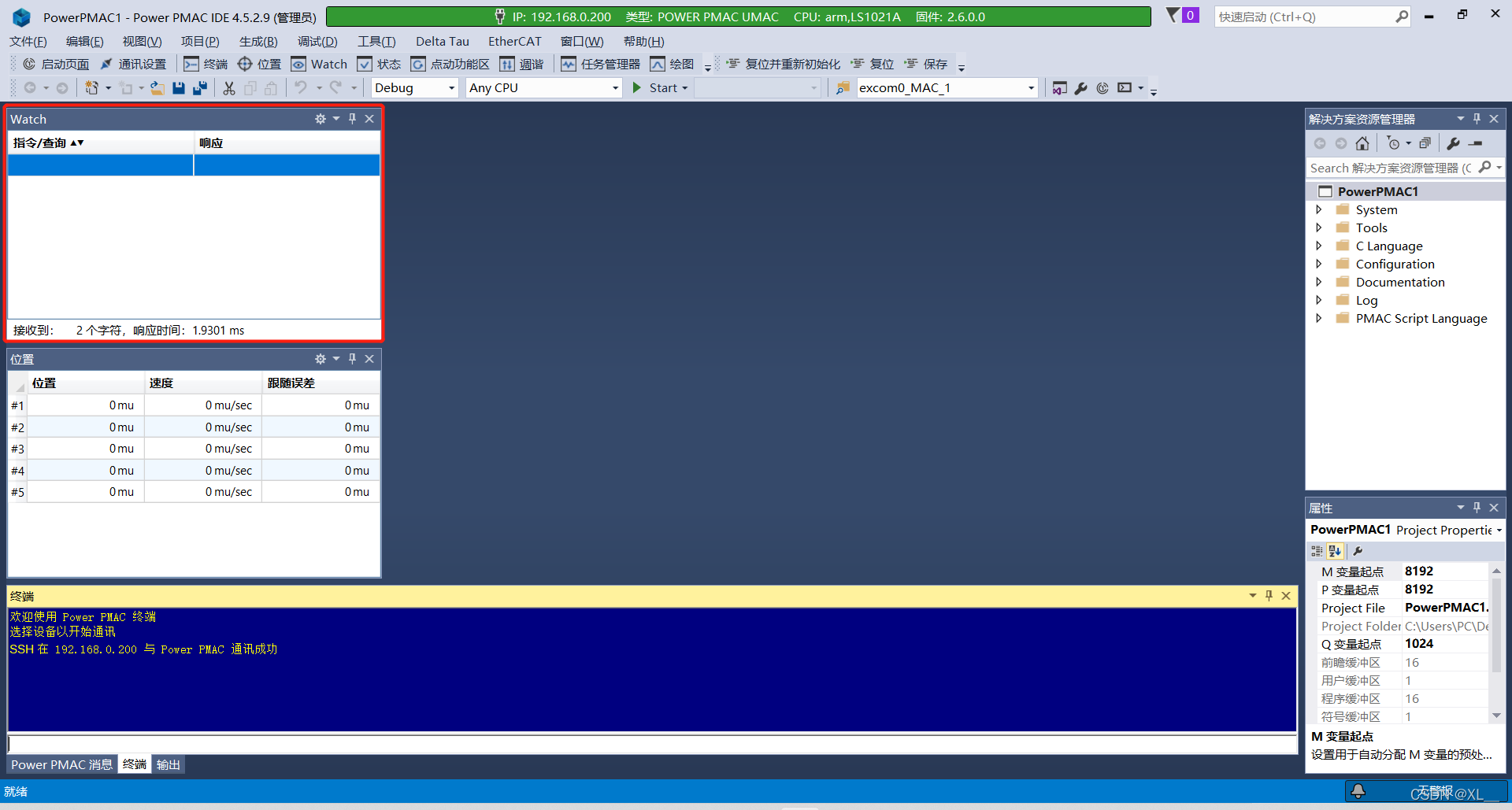Expand the C Language folder
The image size is (1512, 810).
coord(1319,246)
